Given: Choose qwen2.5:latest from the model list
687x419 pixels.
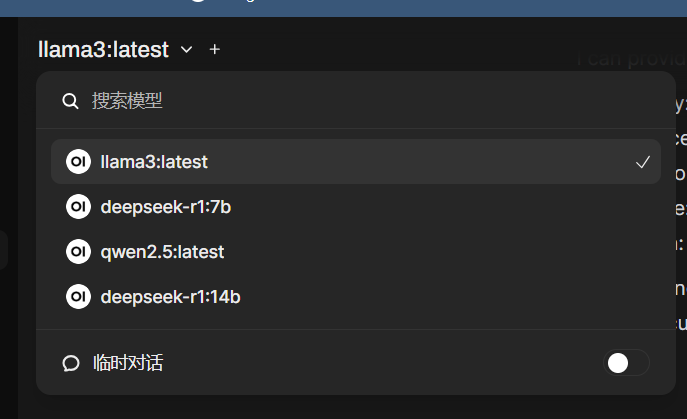Looking at the screenshot, I should pos(162,252).
